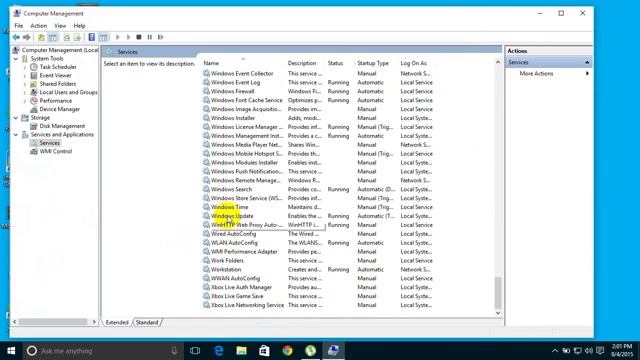Select Local Users and Groups node
The width and height of the screenshot is (640, 360).
[x=68, y=92]
